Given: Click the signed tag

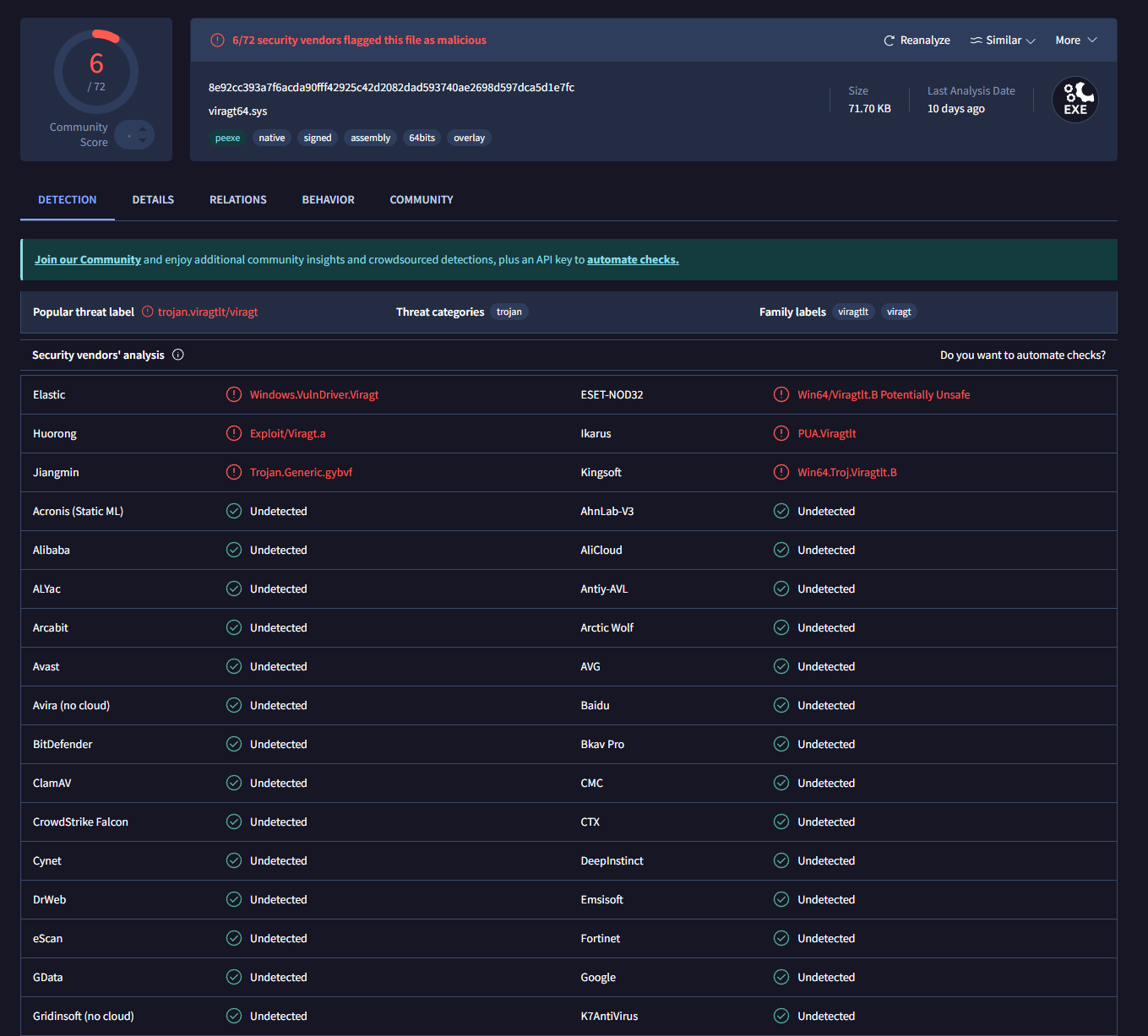Looking at the screenshot, I should [x=318, y=138].
